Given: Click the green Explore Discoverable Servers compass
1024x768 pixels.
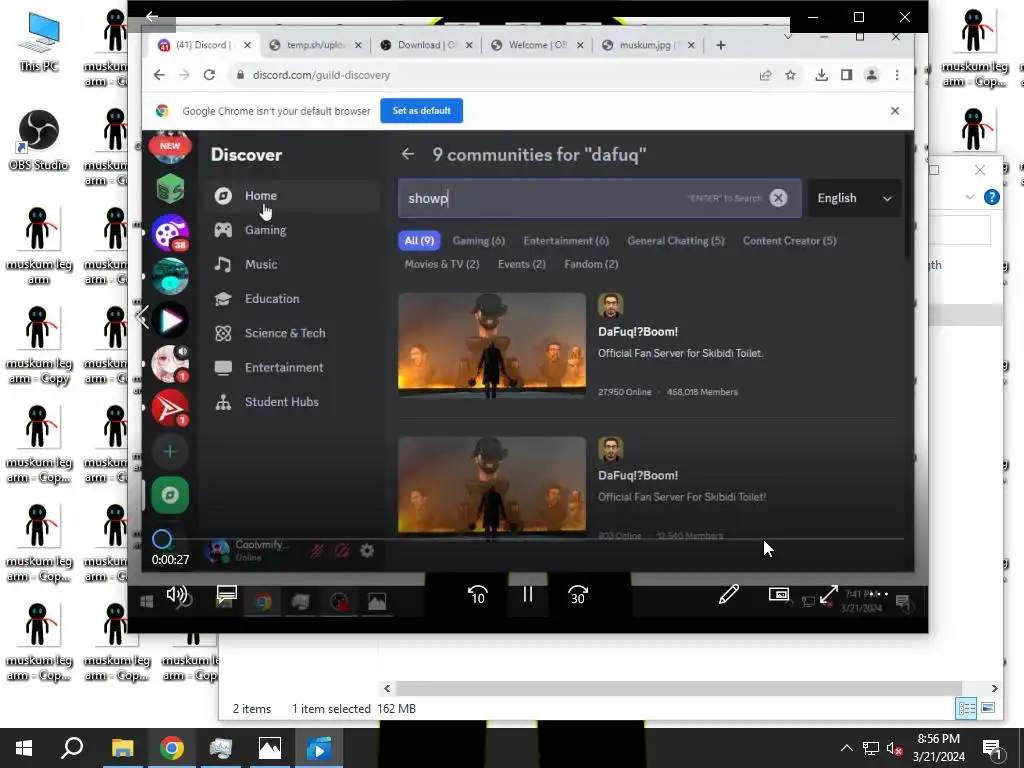Looking at the screenshot, I should [170, 495].
